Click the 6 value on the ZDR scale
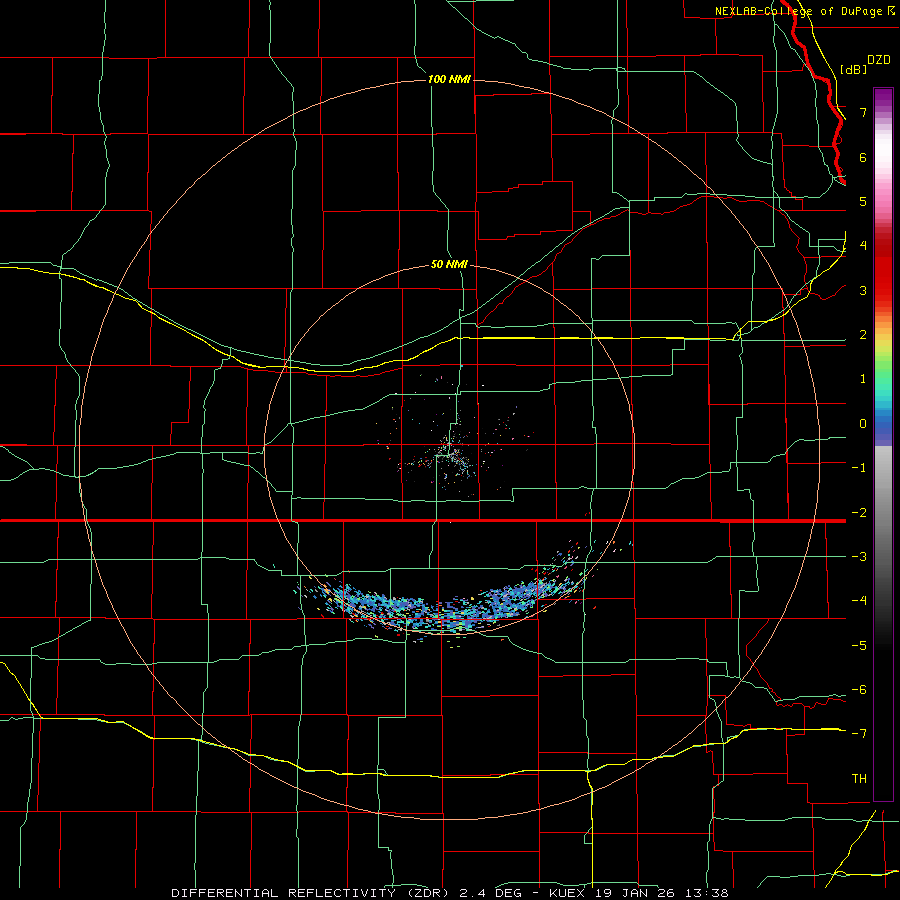Viewport: 900px width, 900px height. tap(863, 157)
